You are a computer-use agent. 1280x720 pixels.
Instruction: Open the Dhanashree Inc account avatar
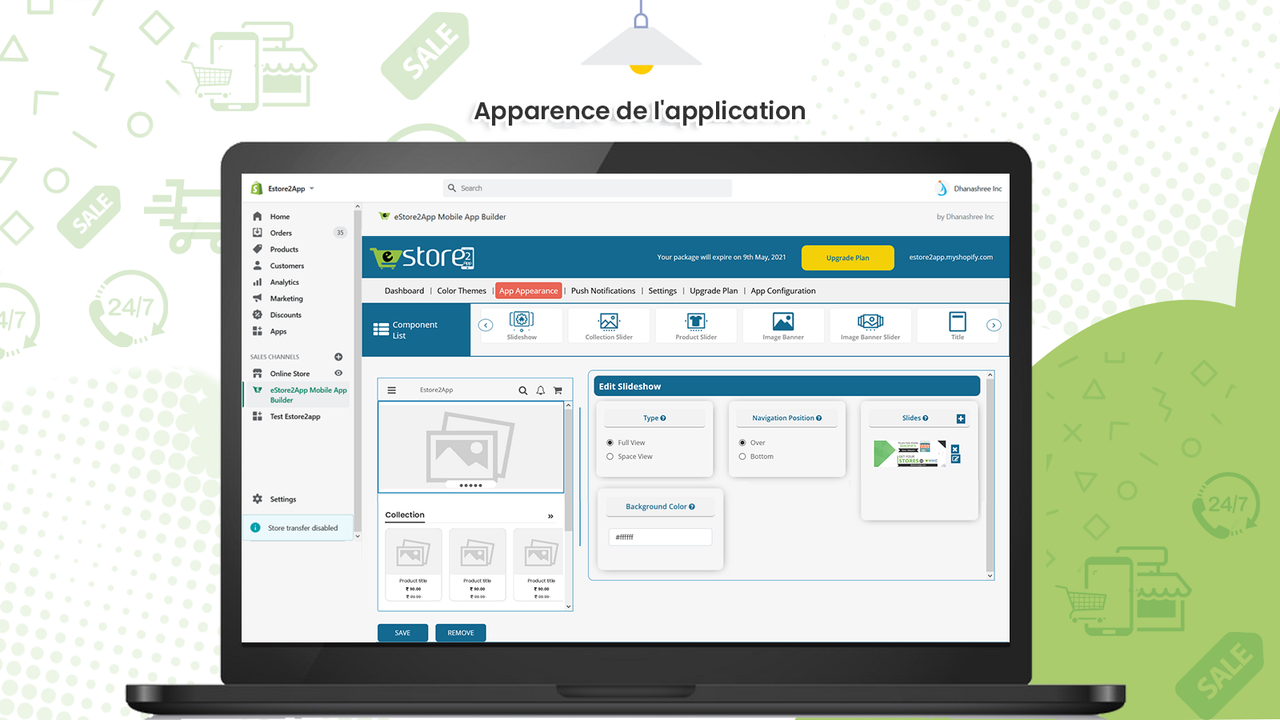941,188
